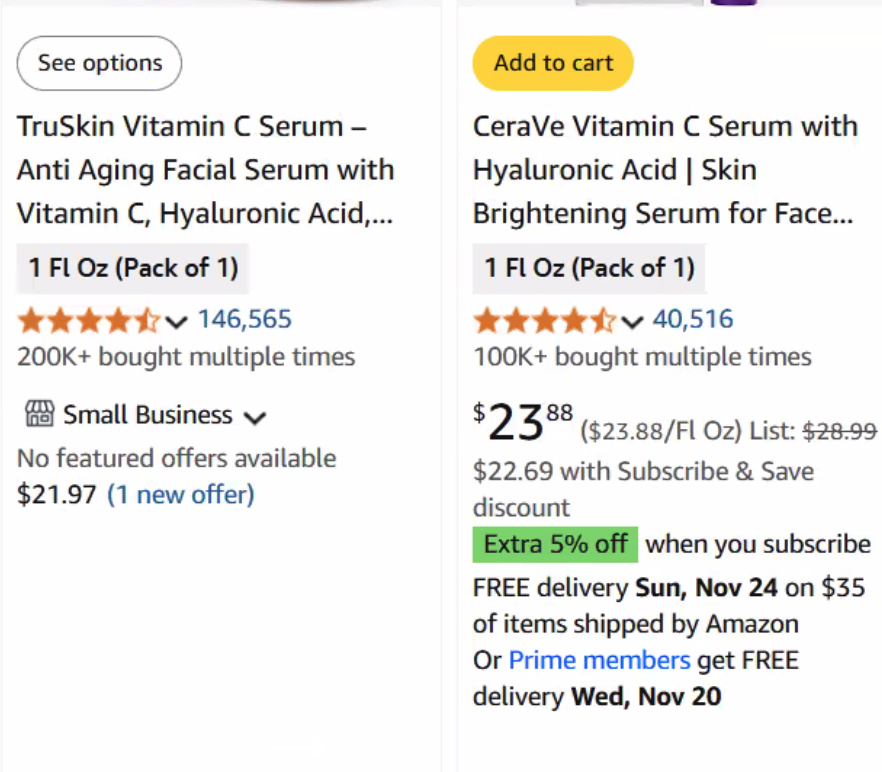Click the CeraVe star rating icons

[544, 321]
